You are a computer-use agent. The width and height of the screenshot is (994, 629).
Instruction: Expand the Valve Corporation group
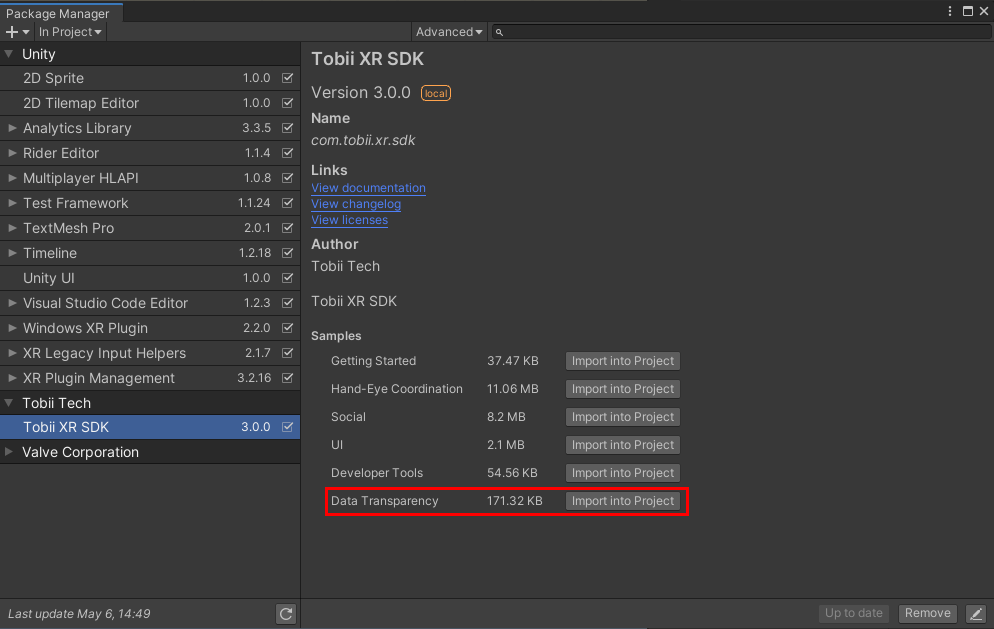9,452
